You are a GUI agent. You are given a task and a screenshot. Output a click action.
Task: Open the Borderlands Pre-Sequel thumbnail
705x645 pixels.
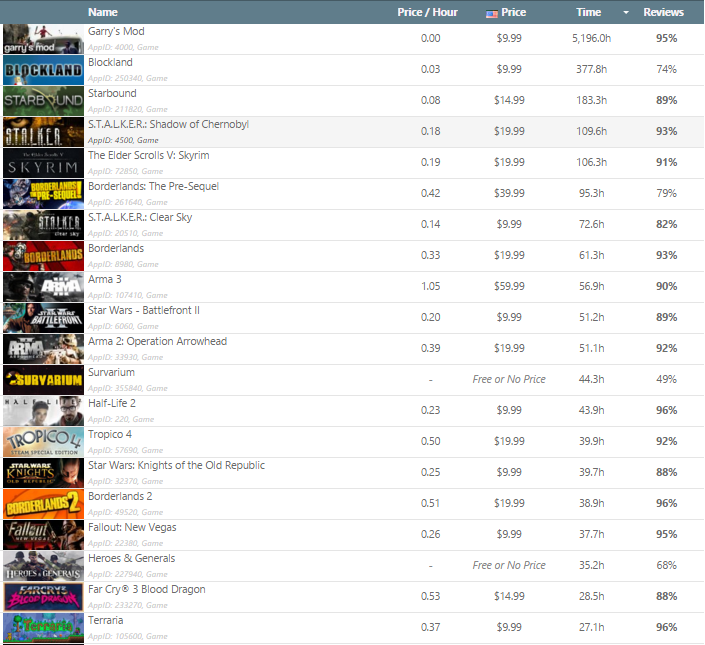pos(43,194)
